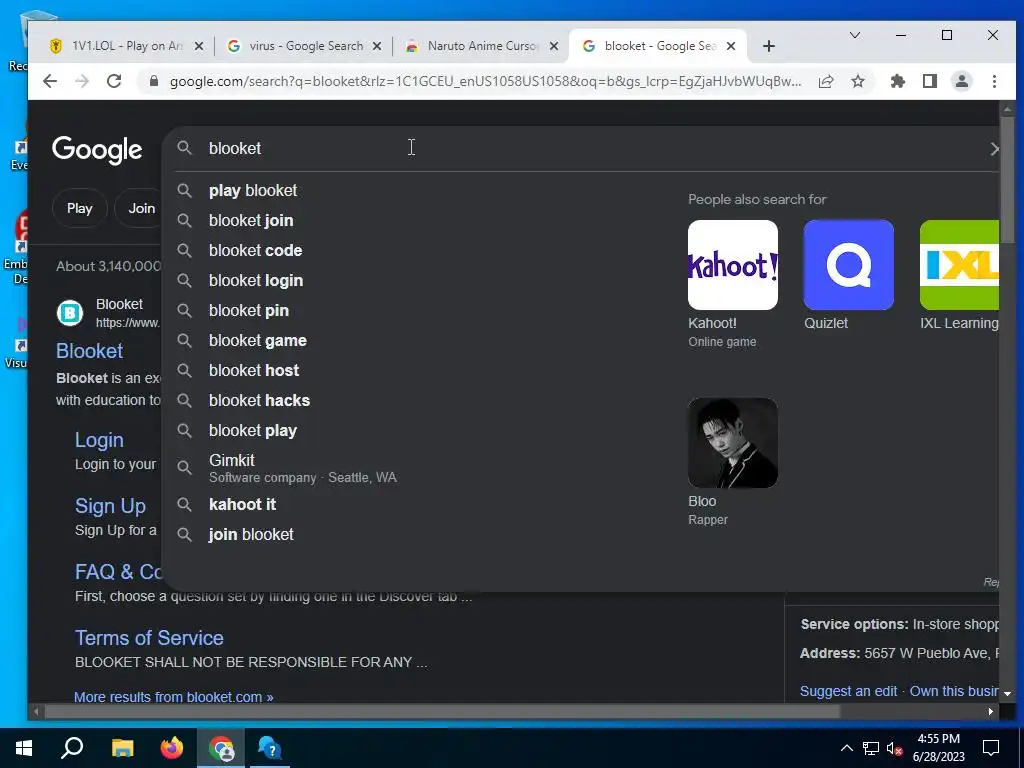Close the 1V1.LOL tab

coord(199,46)
